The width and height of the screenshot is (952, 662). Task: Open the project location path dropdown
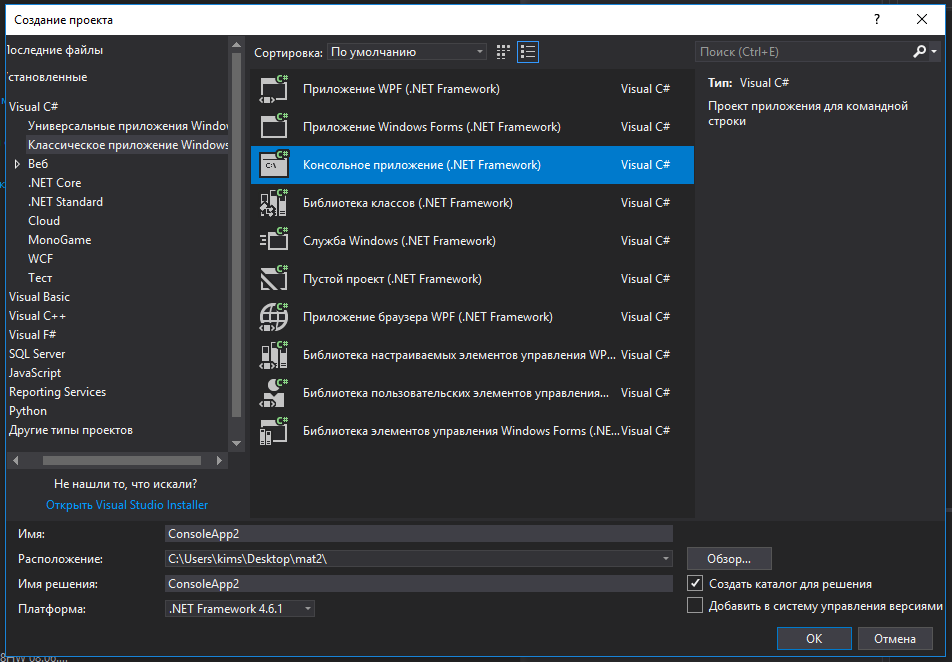665,559
